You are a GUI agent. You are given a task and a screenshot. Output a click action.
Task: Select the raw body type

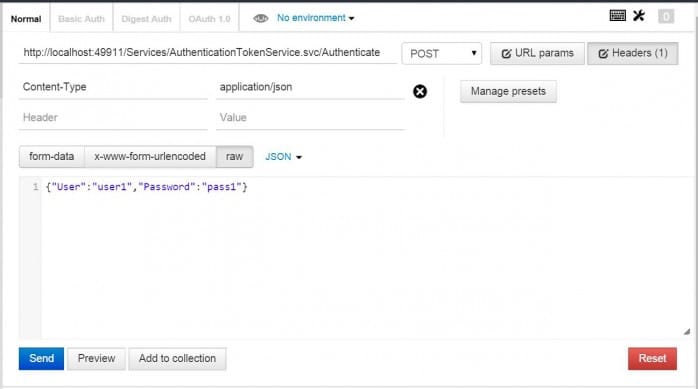[x=235, y=157]
